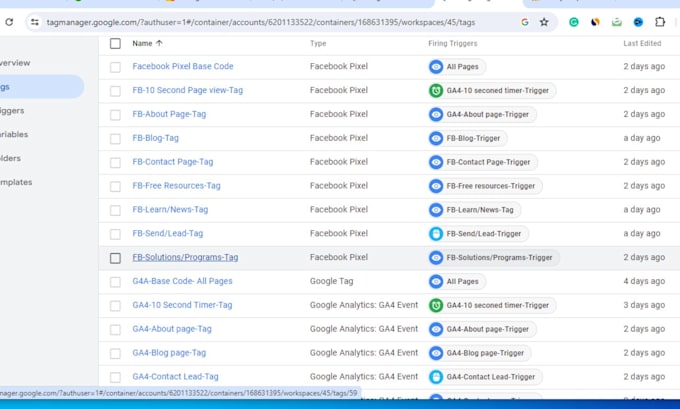Image resolution: width=680 pixels, height=409 pixels.
Task: Open the FB-Free Resources-Tag link
Action: (x=177, y=186)
